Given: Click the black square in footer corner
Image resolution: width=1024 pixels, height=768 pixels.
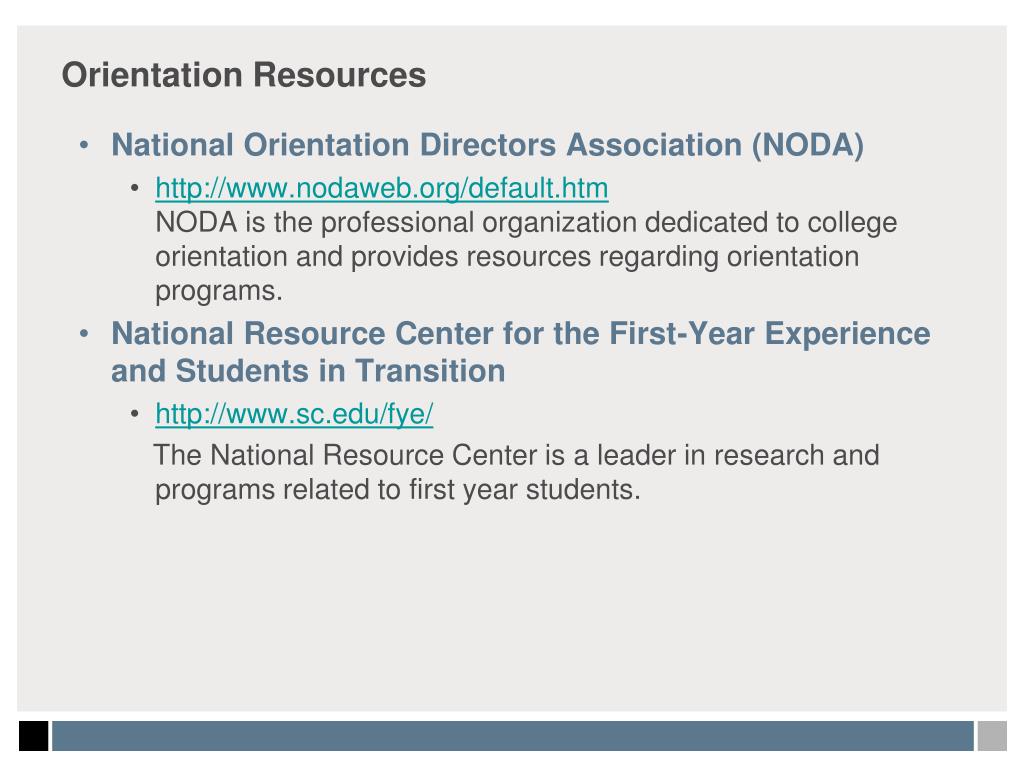Looking at the screenshot, I should click(x=33, y=736).
